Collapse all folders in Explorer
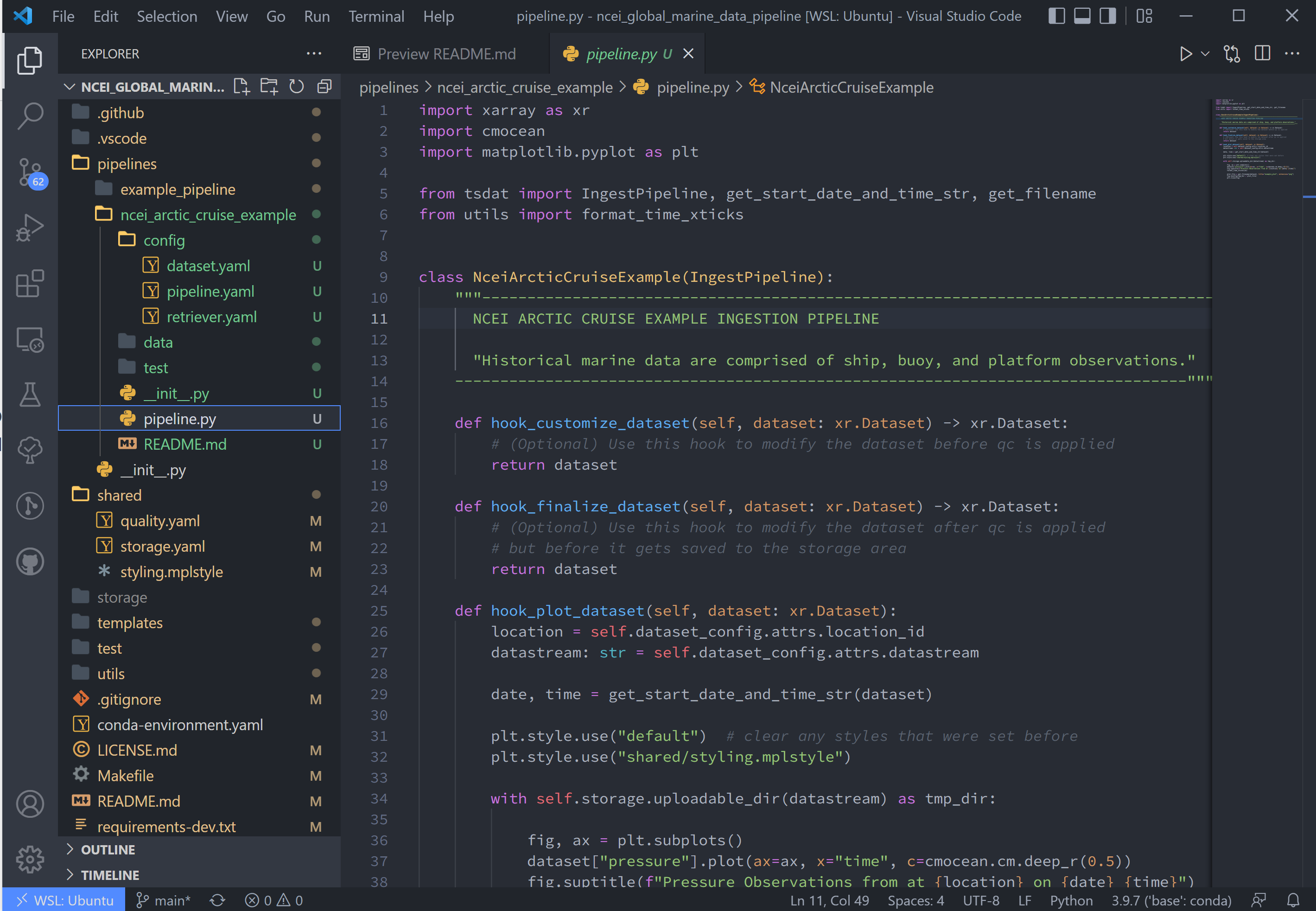The height and width of the screenshot is (911, 1316). tap(324, 87)
